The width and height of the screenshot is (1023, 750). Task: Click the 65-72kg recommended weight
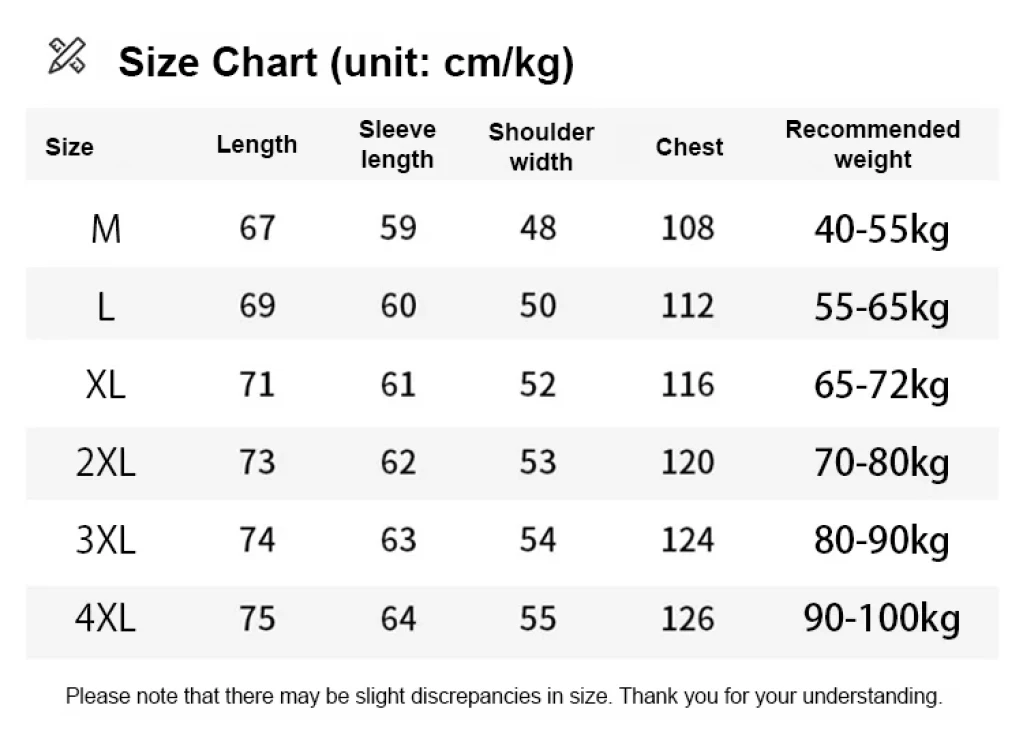coord(881,386)
